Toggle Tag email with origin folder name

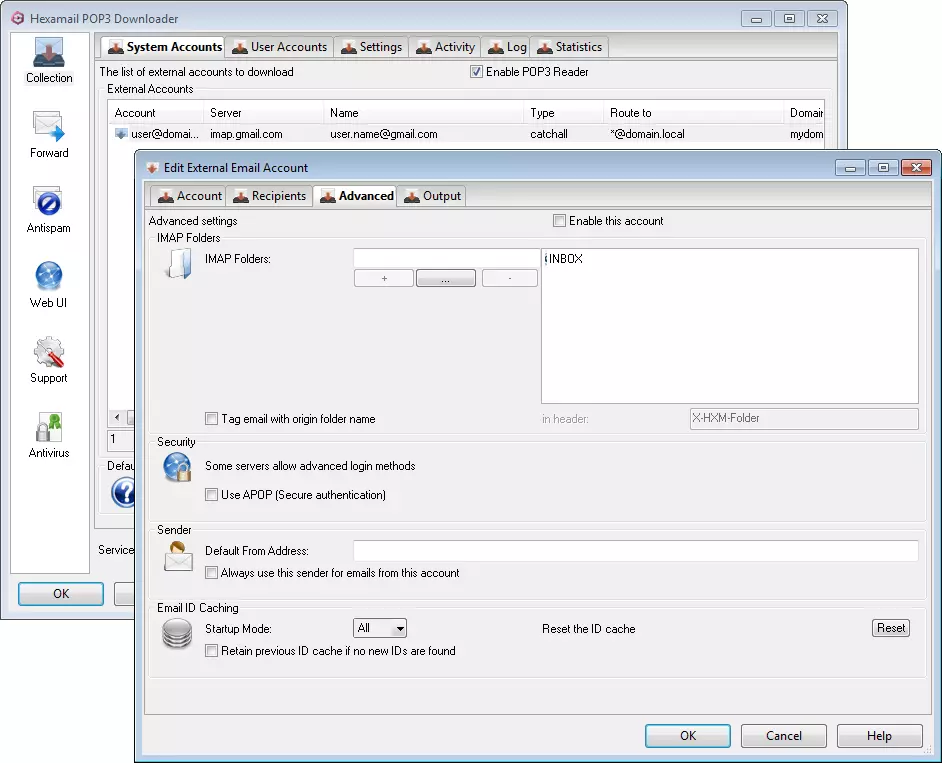pos(211,419)
